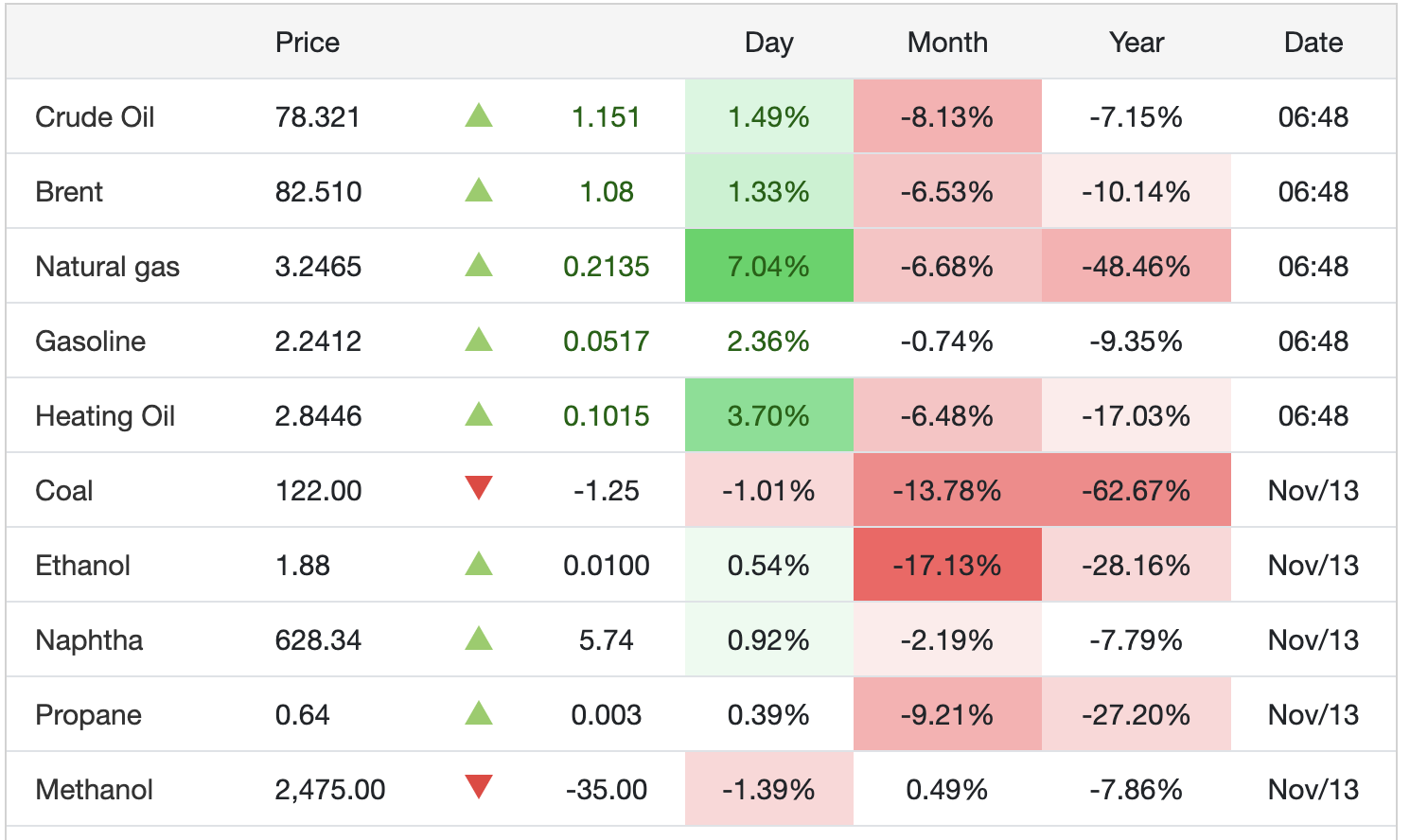Click Crude Oil change value 1.151

pos(606,117)
